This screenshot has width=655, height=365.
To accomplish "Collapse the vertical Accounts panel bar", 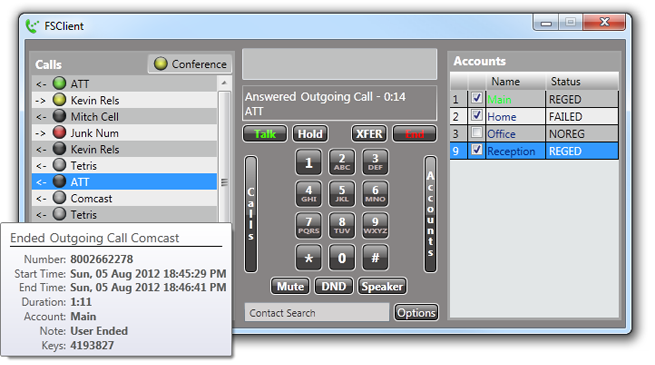I will 430,214.
